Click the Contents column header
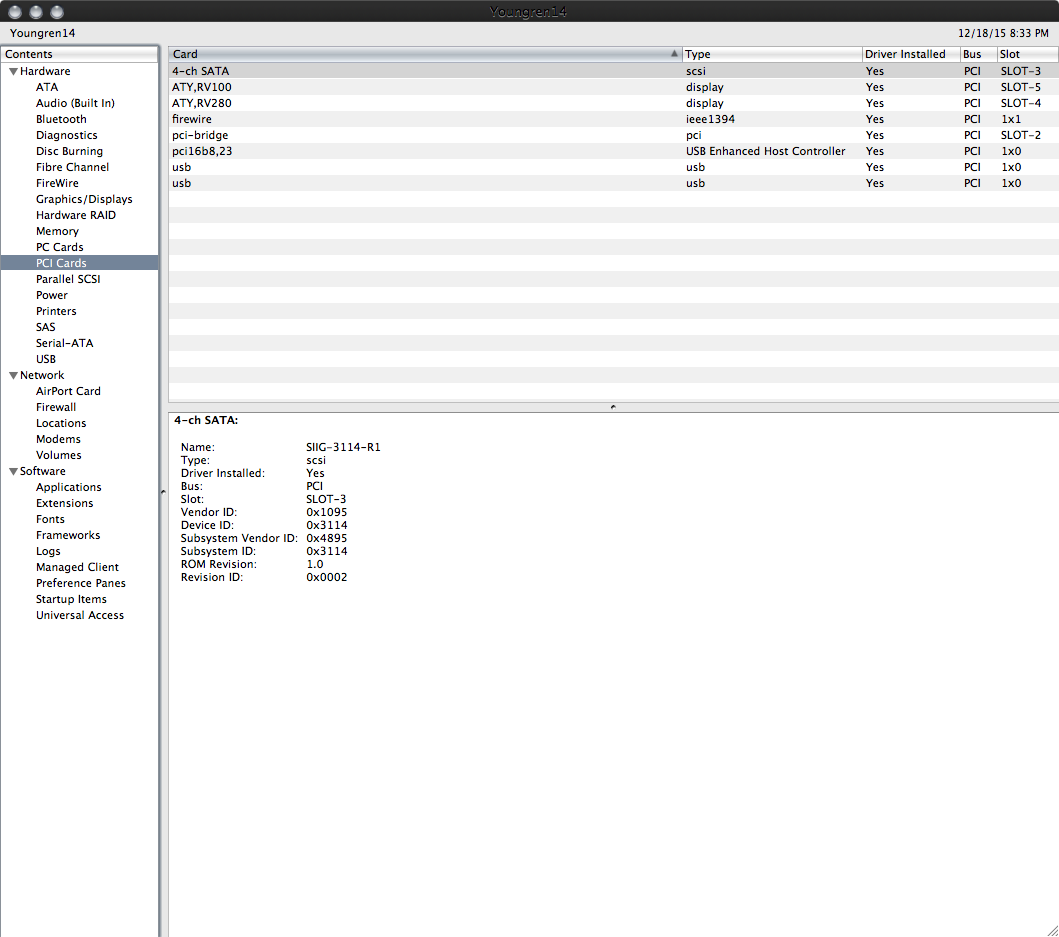The height and width of the screenshot is (937, 1059). [80, 54]
